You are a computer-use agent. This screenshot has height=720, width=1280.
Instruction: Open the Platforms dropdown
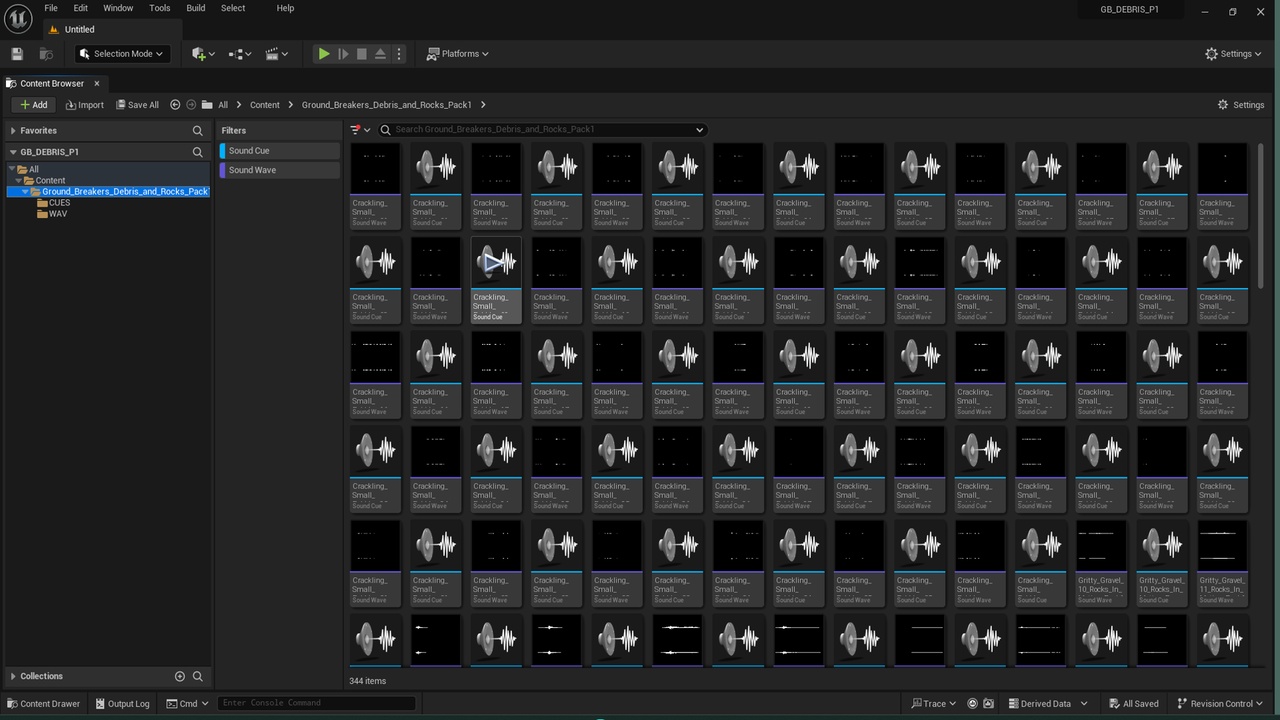[x=458, y=54]
